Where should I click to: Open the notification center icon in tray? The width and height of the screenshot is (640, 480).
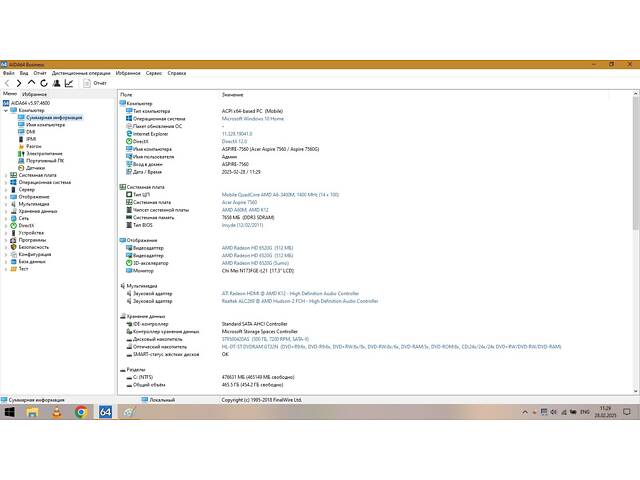tap(627, 412)
